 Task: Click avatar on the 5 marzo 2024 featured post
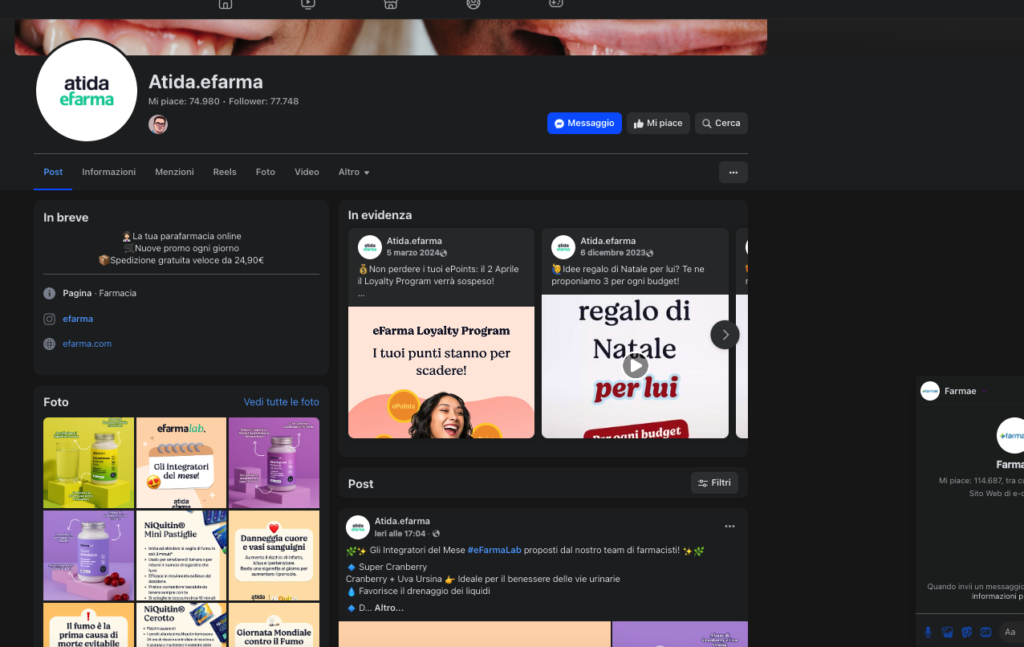370,247
